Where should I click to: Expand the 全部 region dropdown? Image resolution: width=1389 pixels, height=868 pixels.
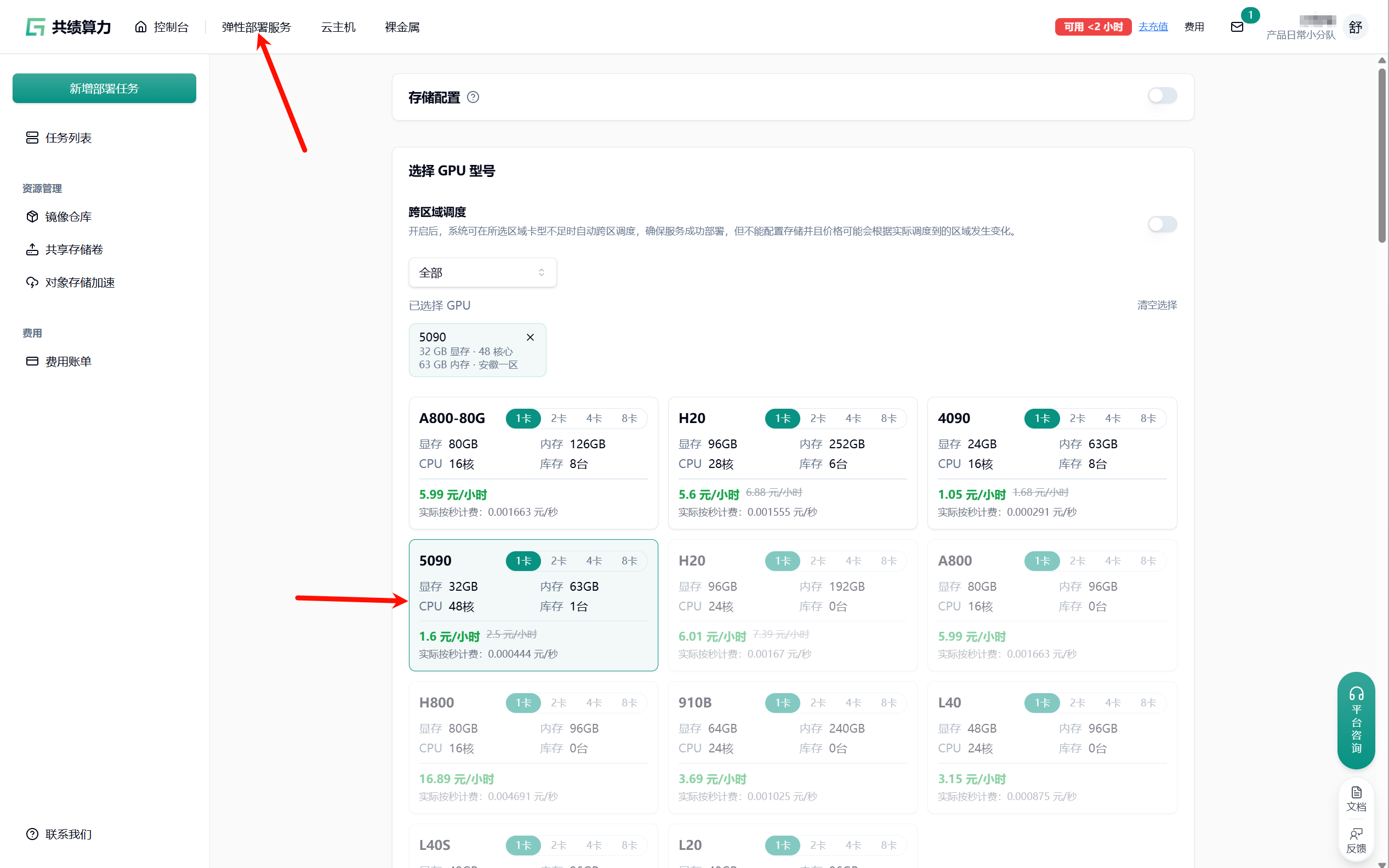click(x=482, y=273)
